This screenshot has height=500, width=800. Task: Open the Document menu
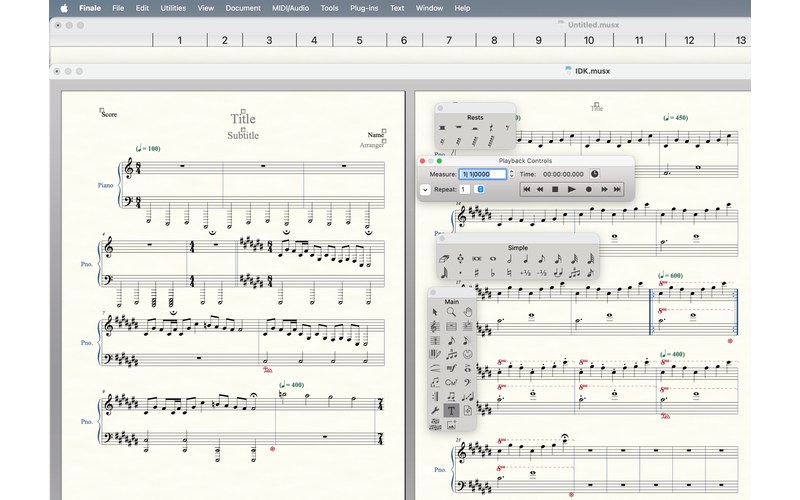click(243, 8)
